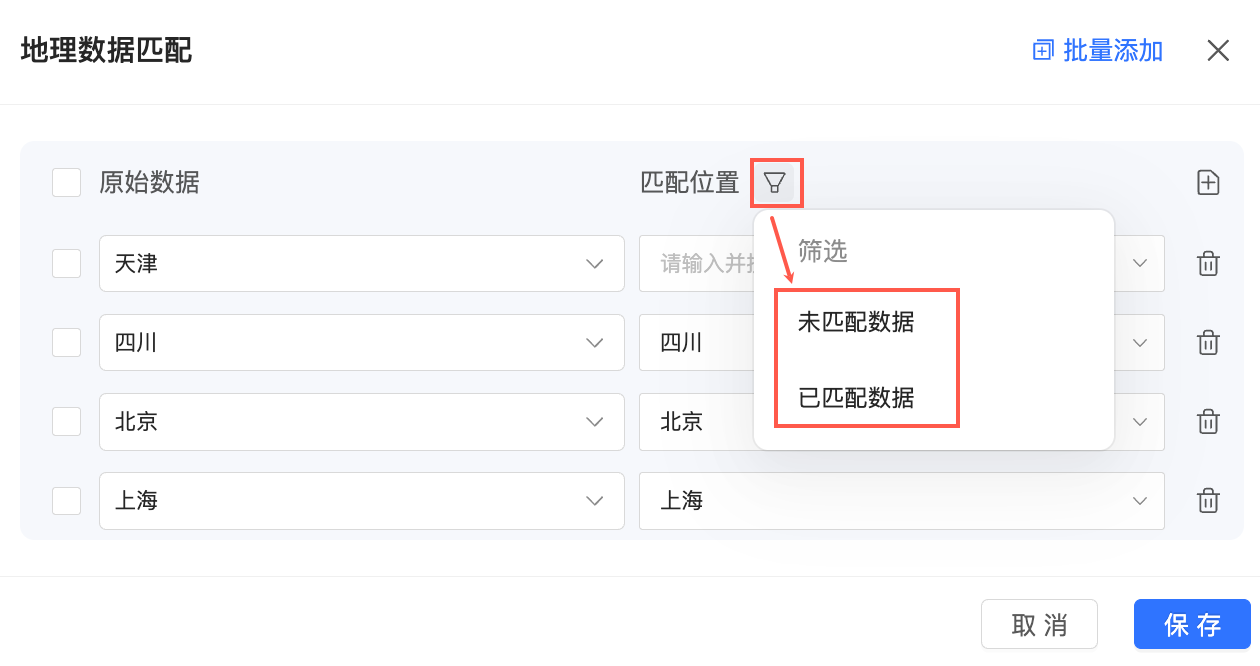The width and height of the screenshot is (1260, 666).
Task: Select 已匹配数据 filter option
Action: [856, 398]
